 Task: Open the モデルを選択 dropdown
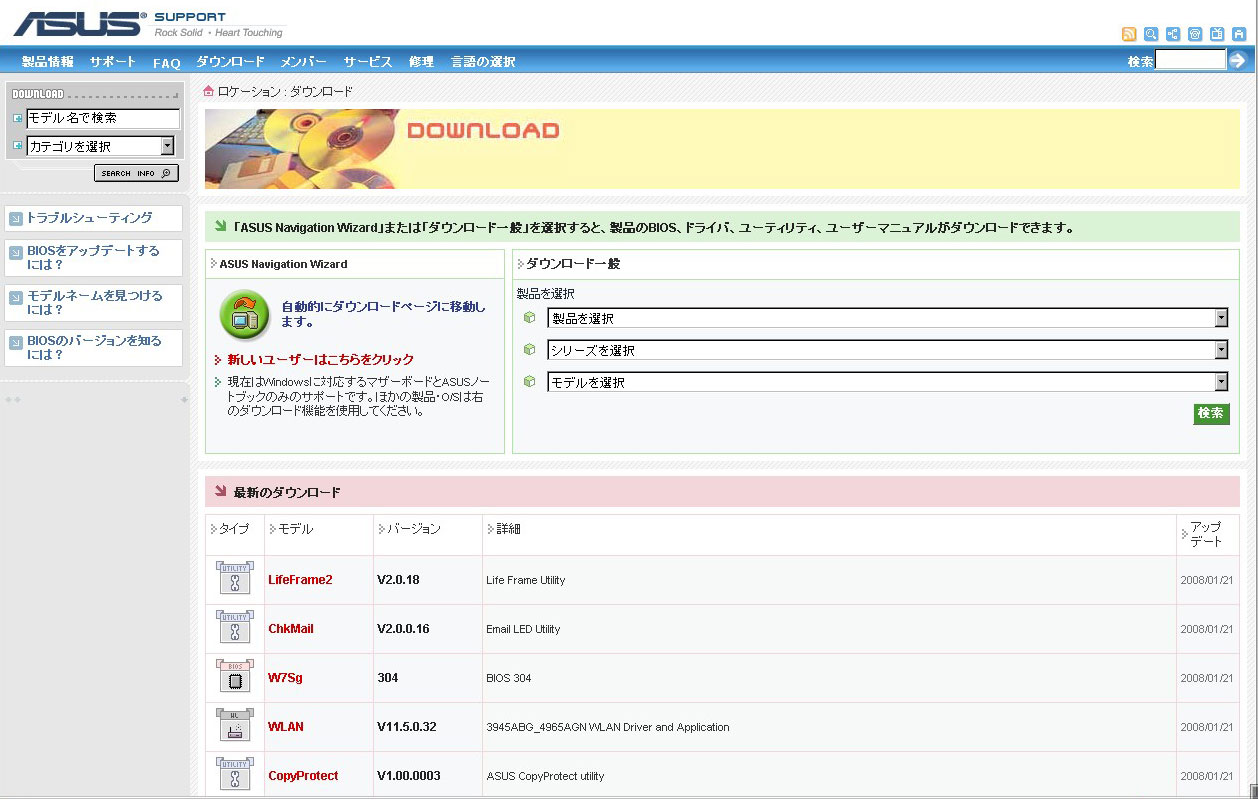[887, 382]
